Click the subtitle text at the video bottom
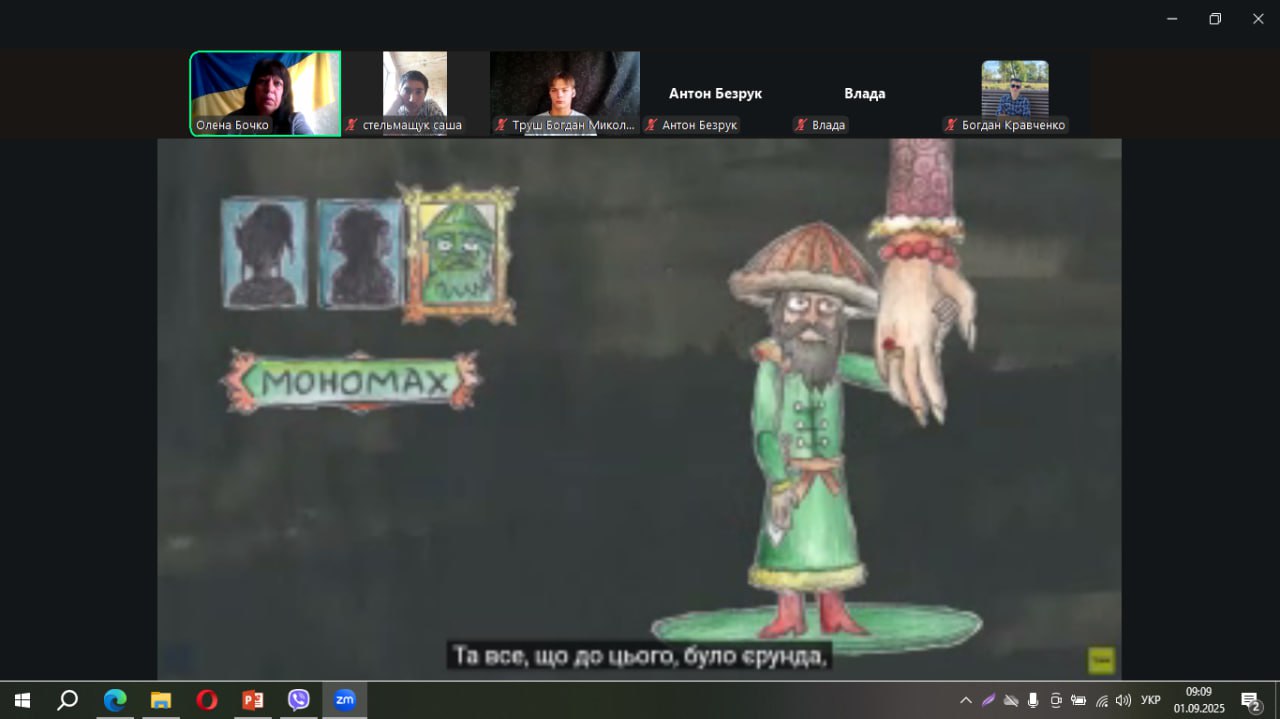 click(640, 656)
